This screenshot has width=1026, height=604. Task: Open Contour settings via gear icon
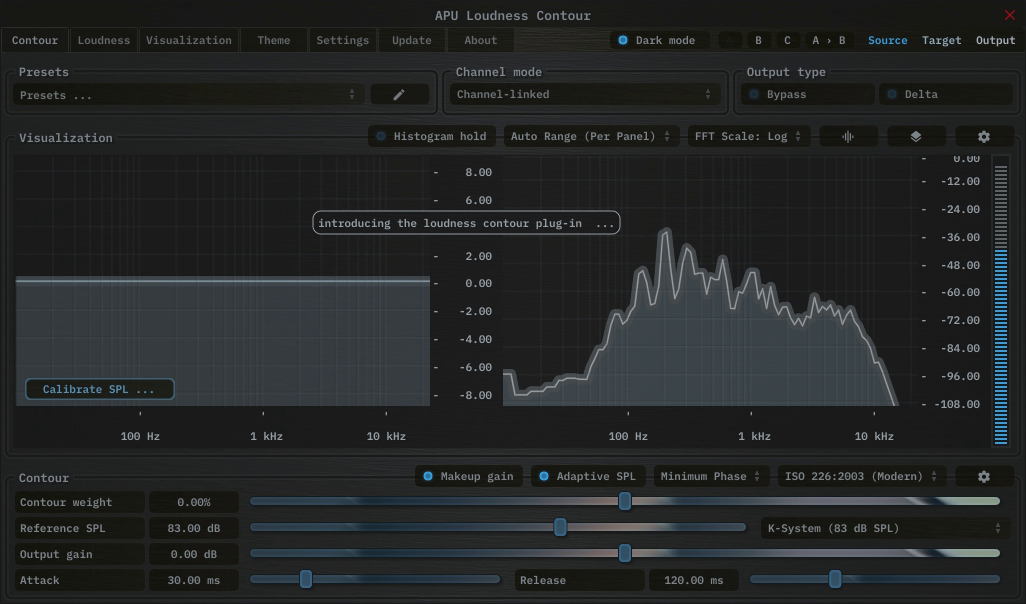pos(984,477)
